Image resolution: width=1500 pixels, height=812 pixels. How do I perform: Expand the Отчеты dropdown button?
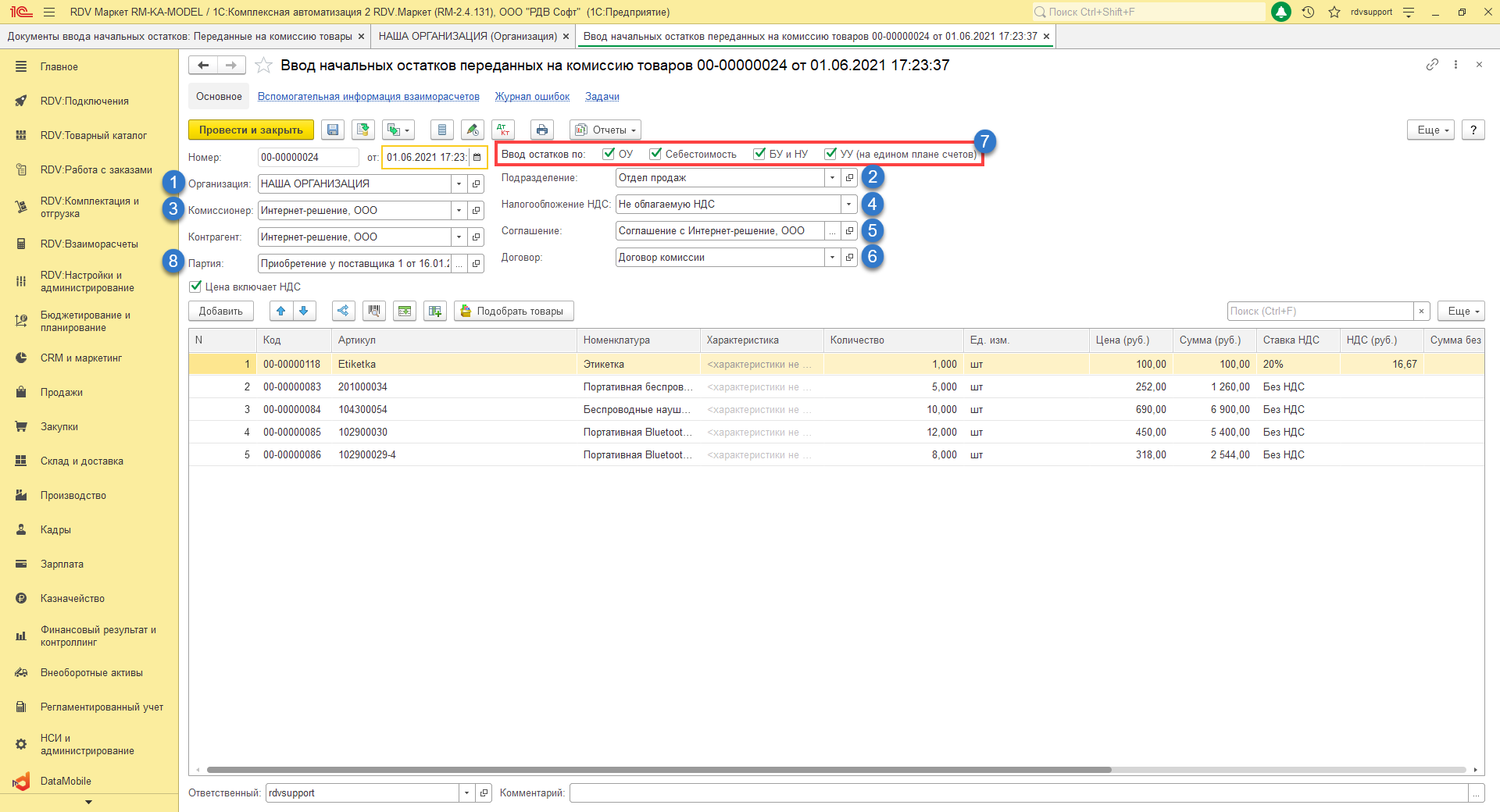pyautogui.click(x=606, y=130)
